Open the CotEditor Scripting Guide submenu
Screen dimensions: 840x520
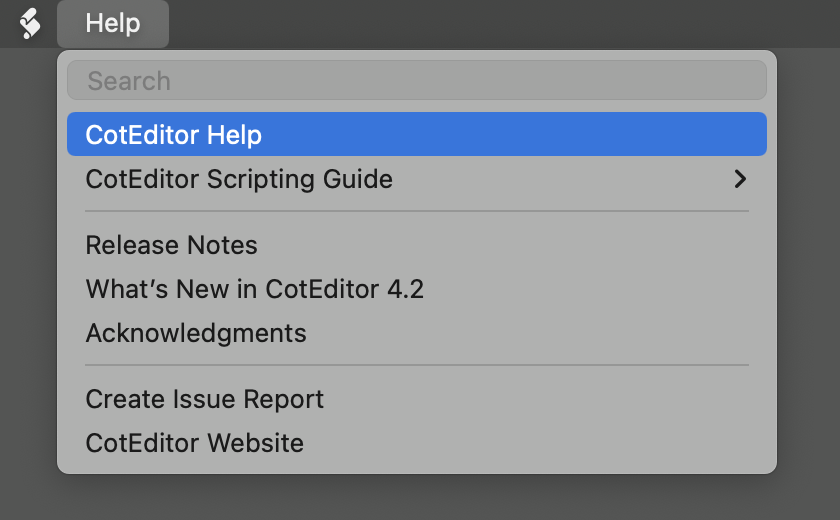(417, 179)
